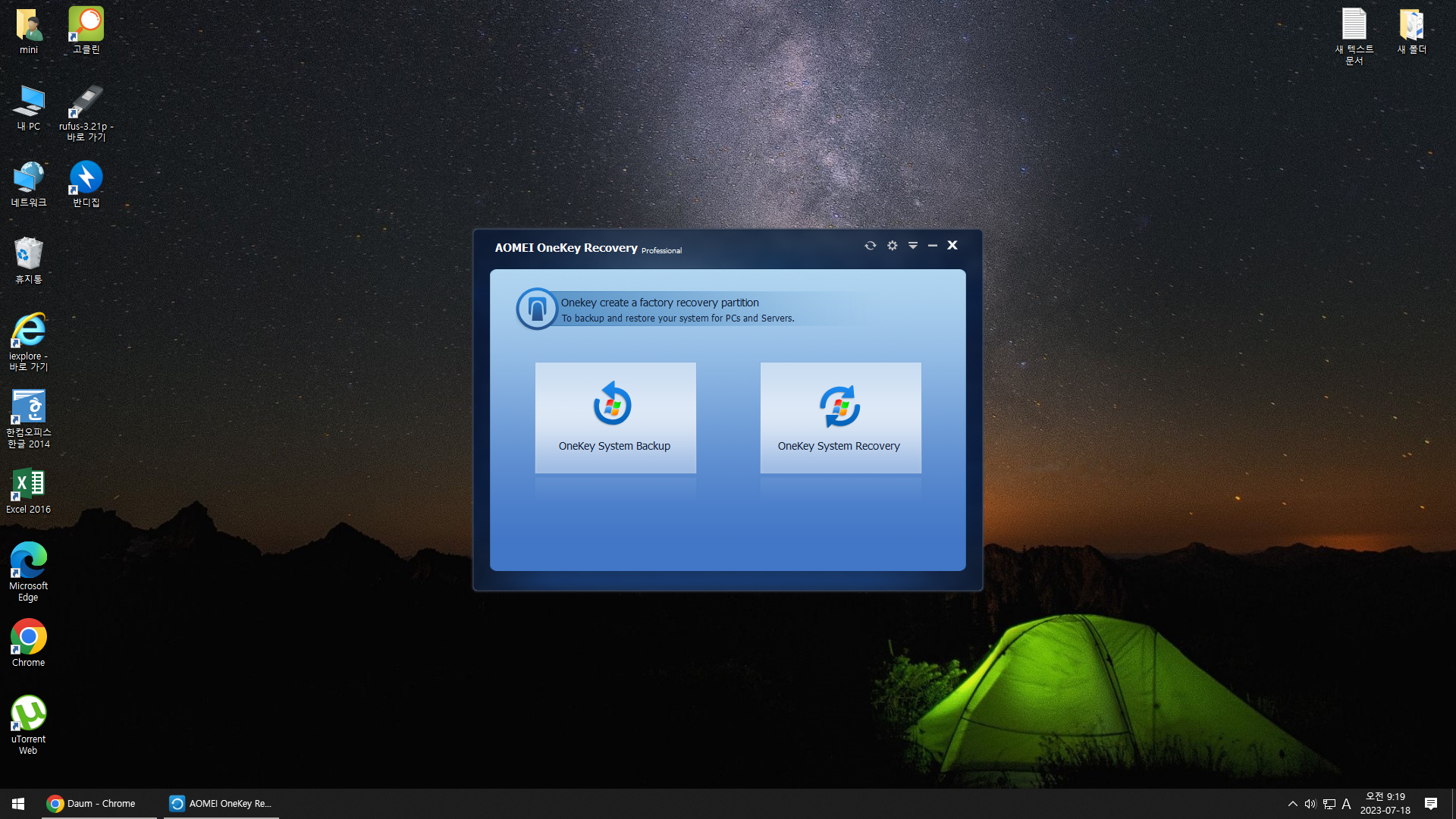Click the Show desktop strip
Viewport: 1456px width, 819px height.
[1453, 804]
